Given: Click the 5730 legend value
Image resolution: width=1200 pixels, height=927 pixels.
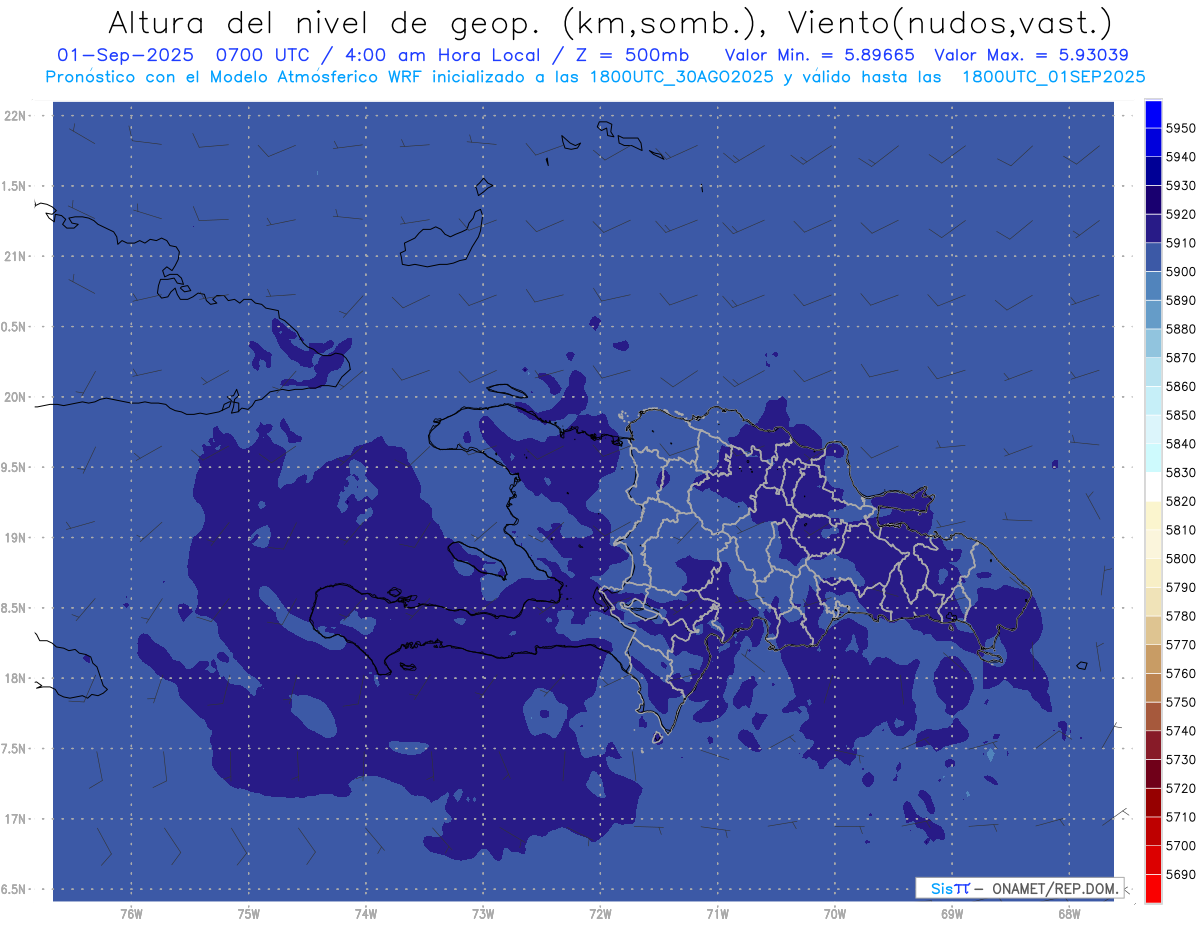Looking at the screenshot, I should tap(1181, 760).
